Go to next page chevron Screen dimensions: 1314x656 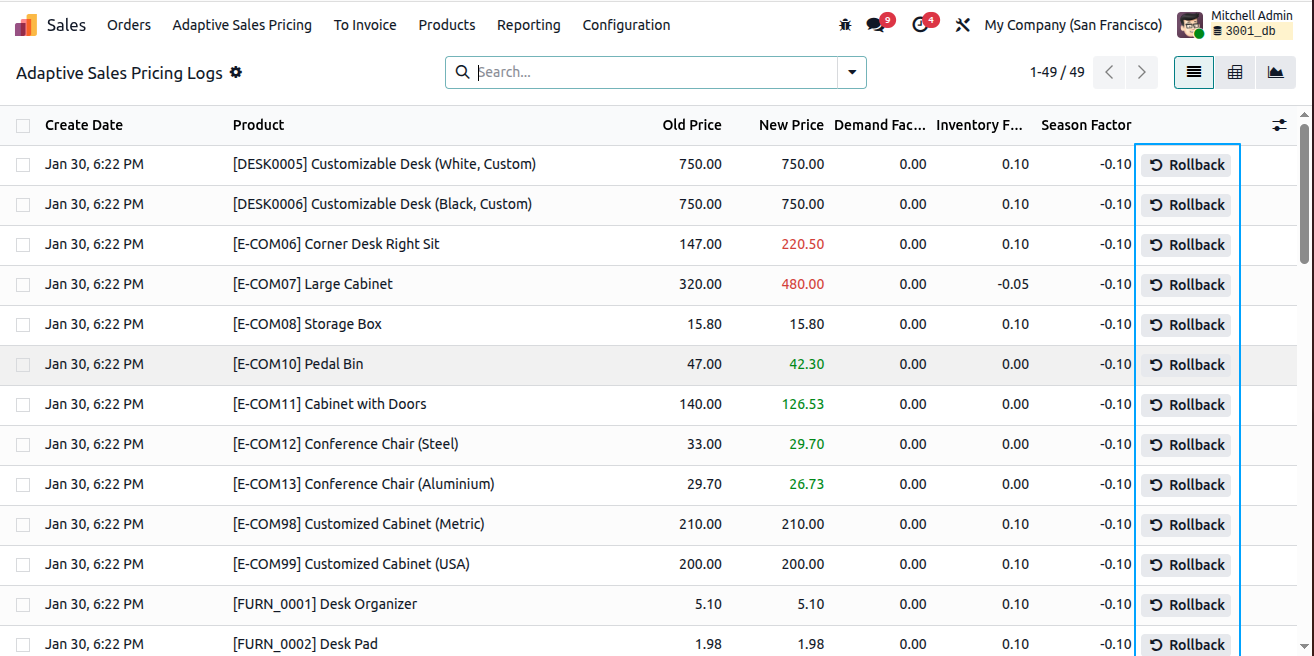[1141, 72]
